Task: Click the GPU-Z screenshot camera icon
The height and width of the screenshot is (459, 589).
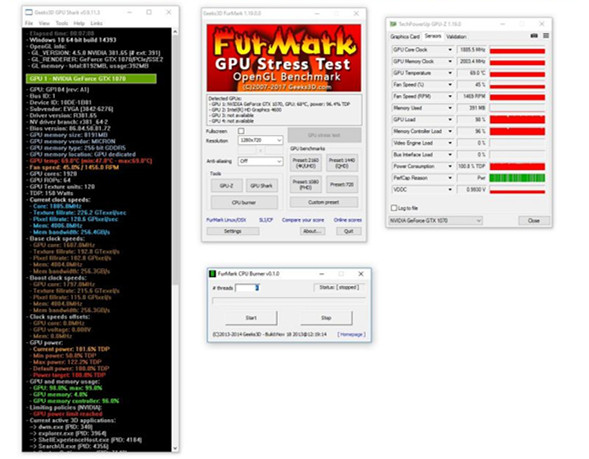Action: (x=534, y=36)
